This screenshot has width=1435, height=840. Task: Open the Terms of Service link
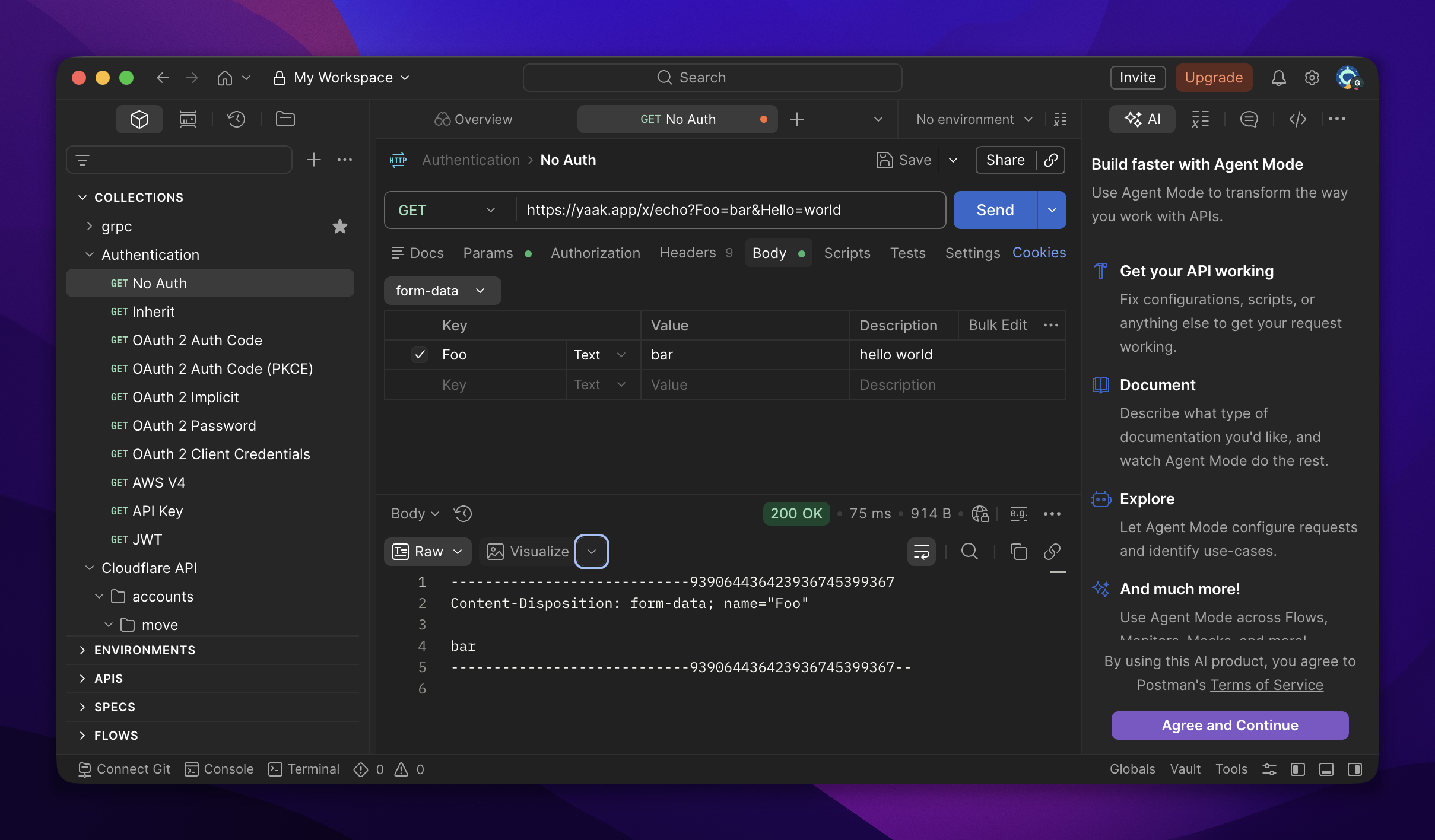1266,685
